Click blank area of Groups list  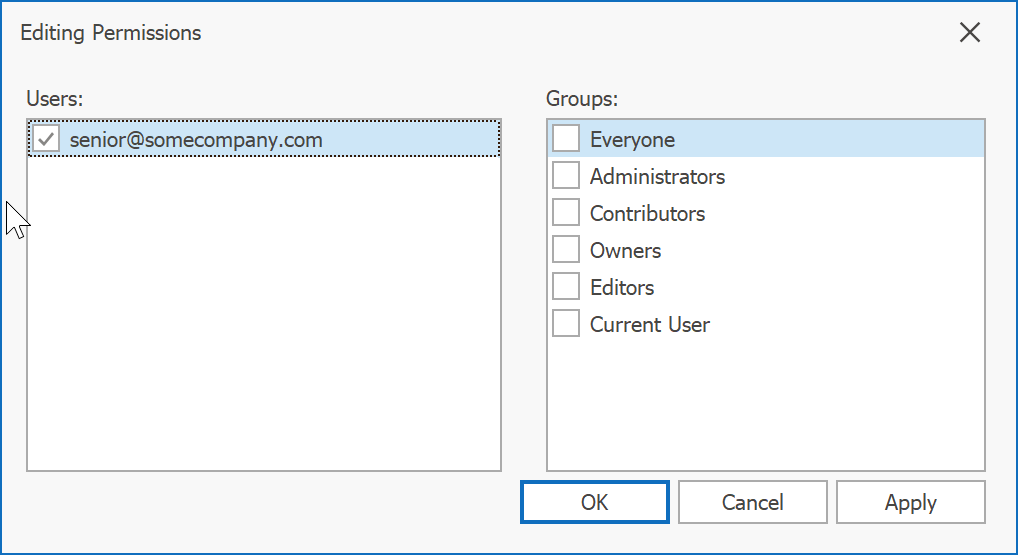click(765, 410)
